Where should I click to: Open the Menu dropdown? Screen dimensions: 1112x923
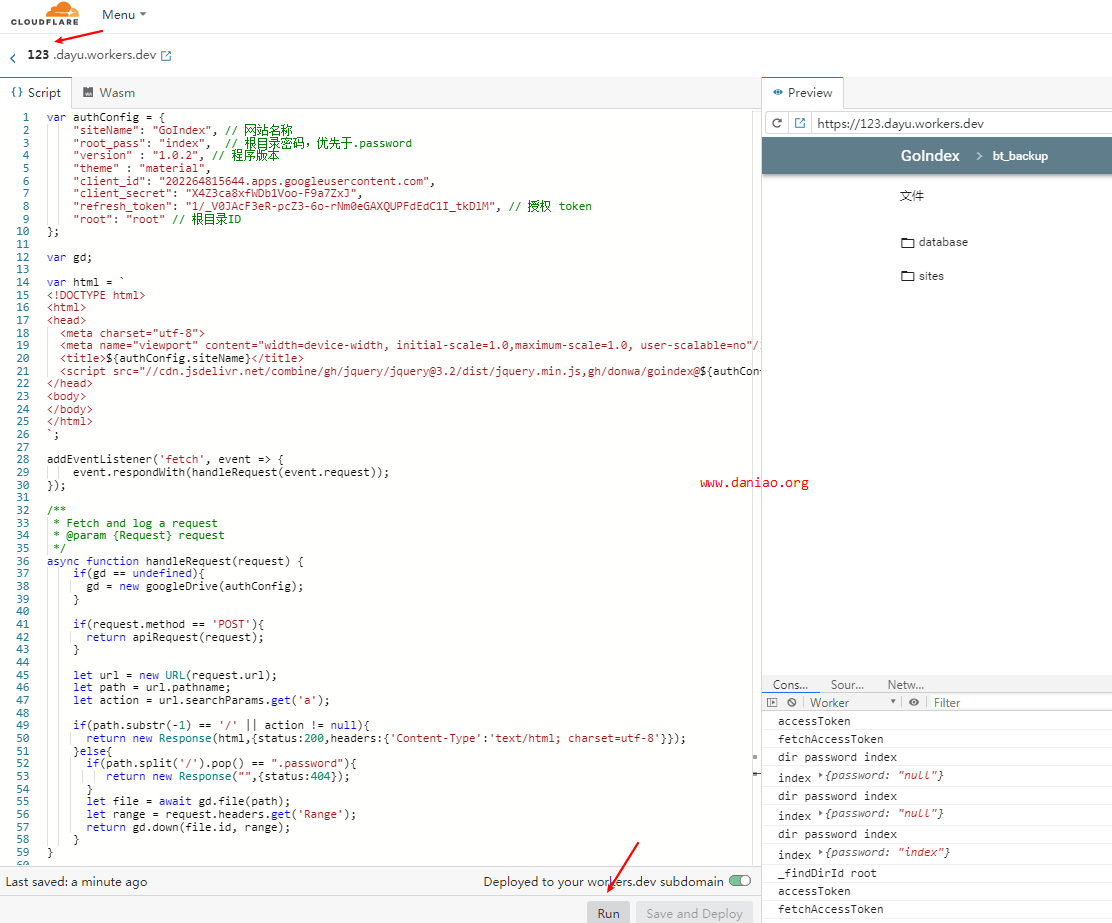click(x=123, y=15)
